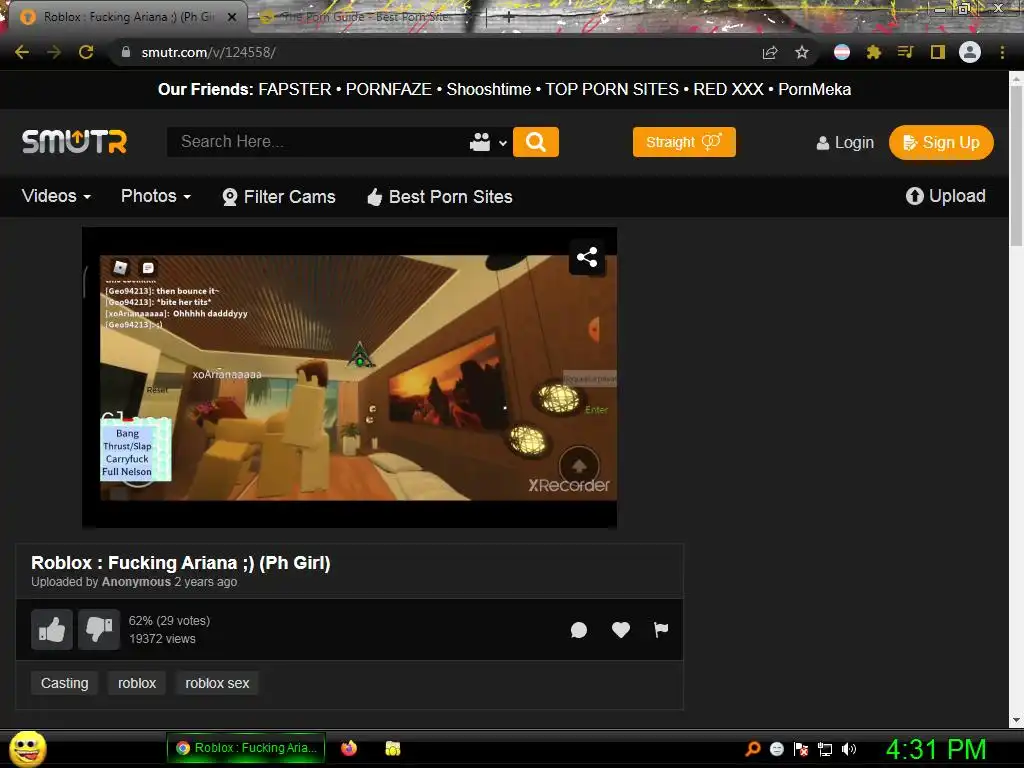This screenshot has width=1024, height=768.
Task: Open the RED XXX friend link
Action: click(x=728, y=89)
